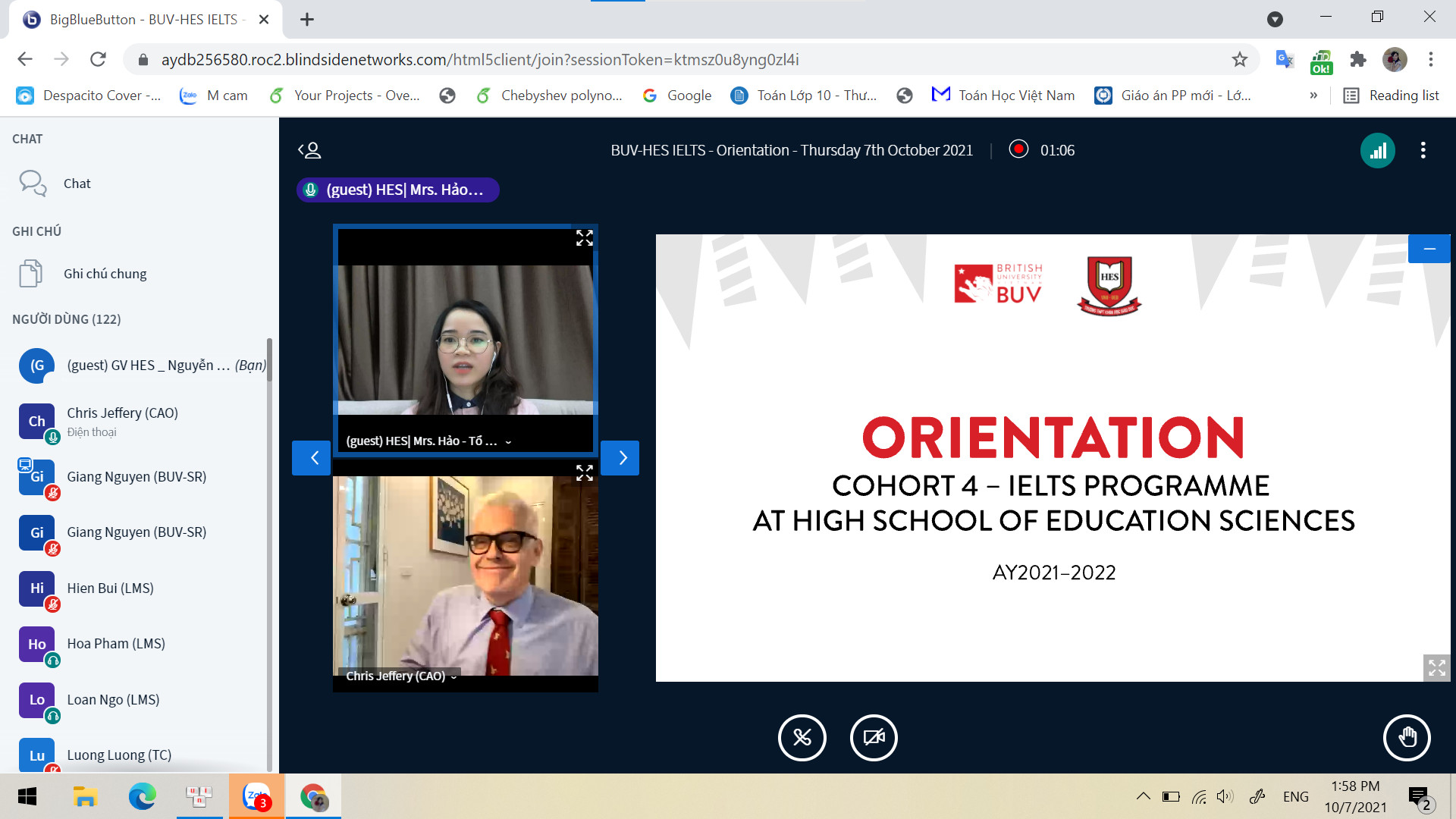The height and width of the screenshot is (819, 1456).
Task: Toggle the users list panel
Action: coord(309,150)
